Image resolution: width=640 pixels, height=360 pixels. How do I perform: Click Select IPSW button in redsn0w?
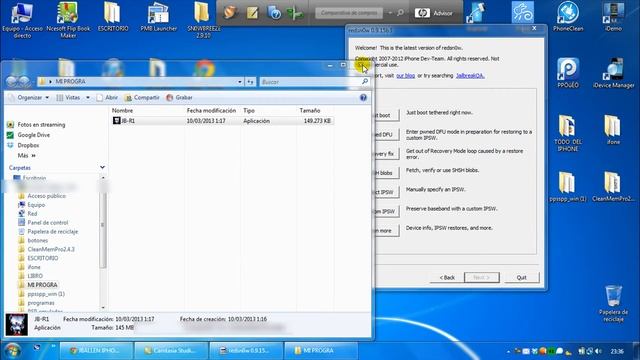point(386,192)
